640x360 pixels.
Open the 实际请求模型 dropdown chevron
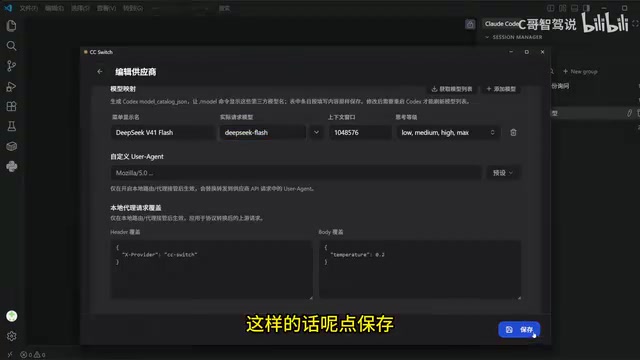tap(316, 132)
